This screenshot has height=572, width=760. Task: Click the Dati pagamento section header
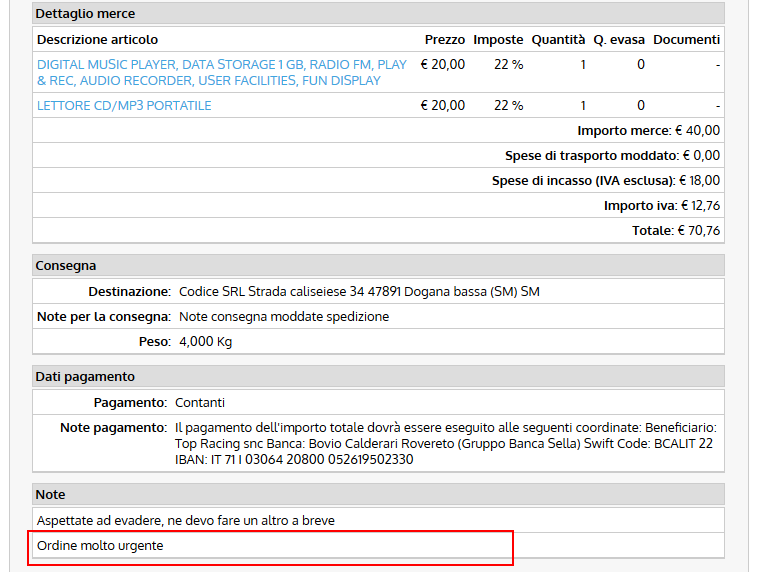tap(379, 377)
